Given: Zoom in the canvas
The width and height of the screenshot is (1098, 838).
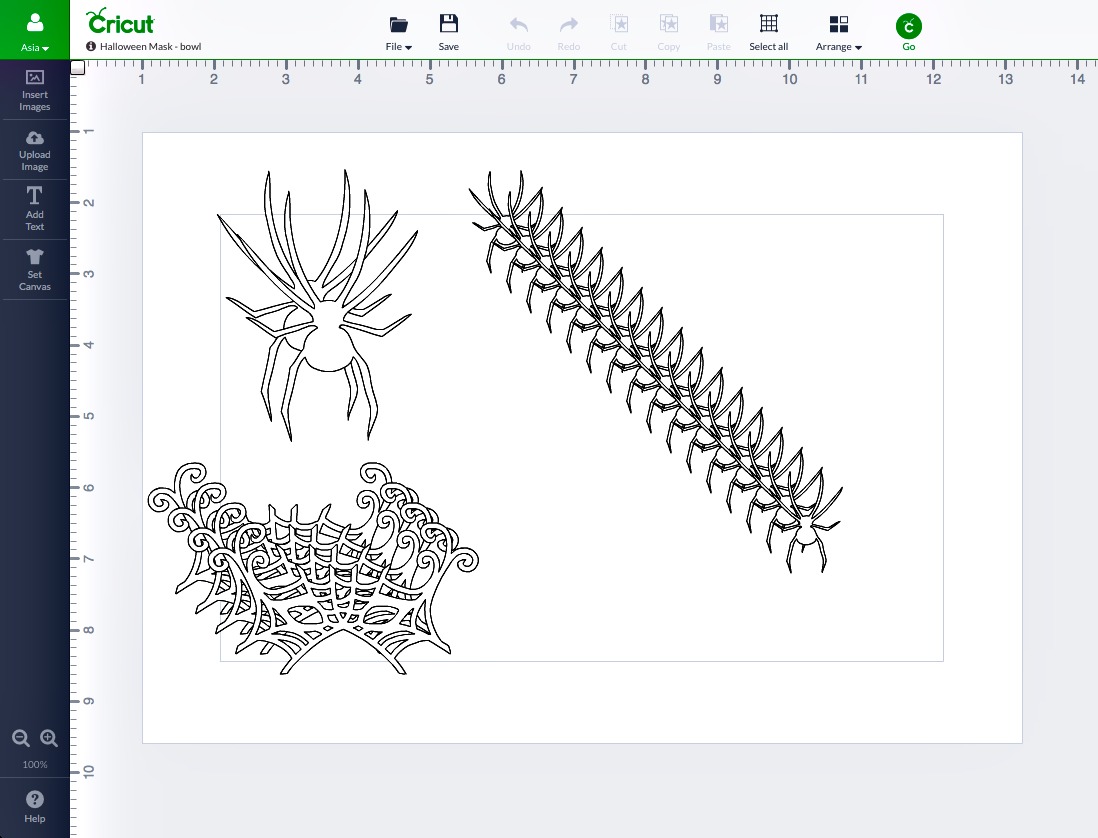Looking at the screenshot, I should [49, 738].
